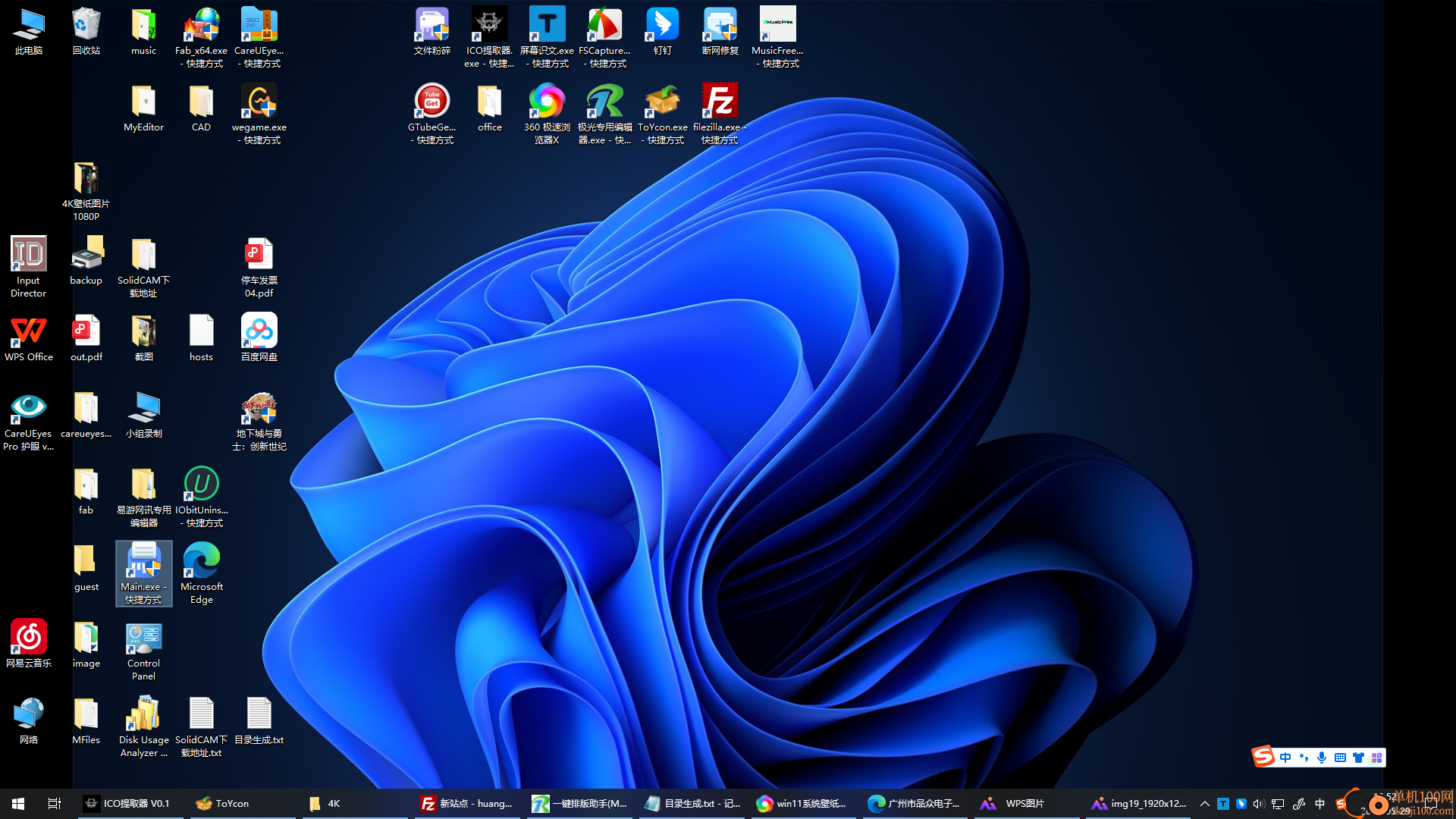1456x819 pixels.
Task: Open the 此电脑 desktop icon
Action: coord(29,32)
